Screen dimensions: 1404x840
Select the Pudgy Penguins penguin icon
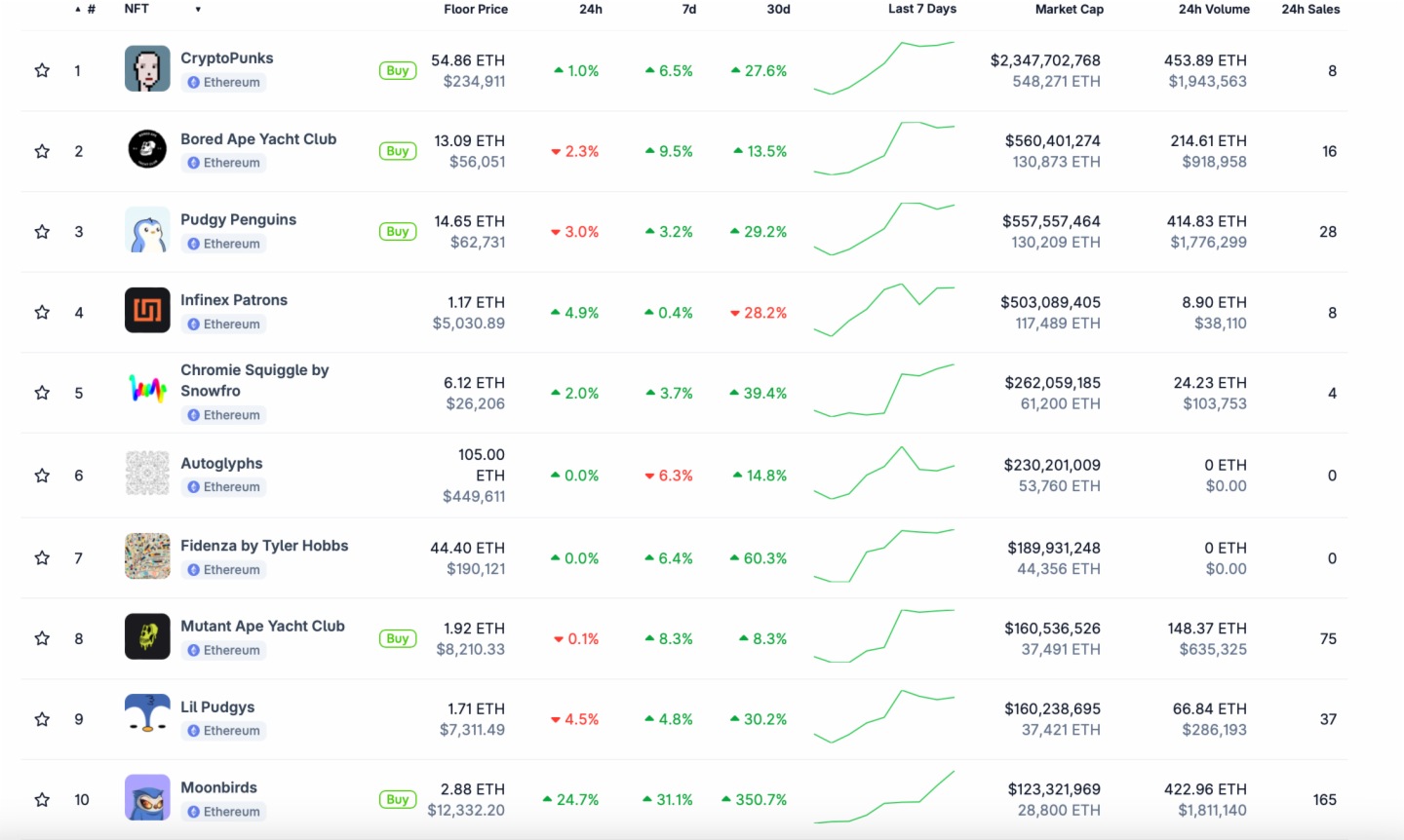147,231
